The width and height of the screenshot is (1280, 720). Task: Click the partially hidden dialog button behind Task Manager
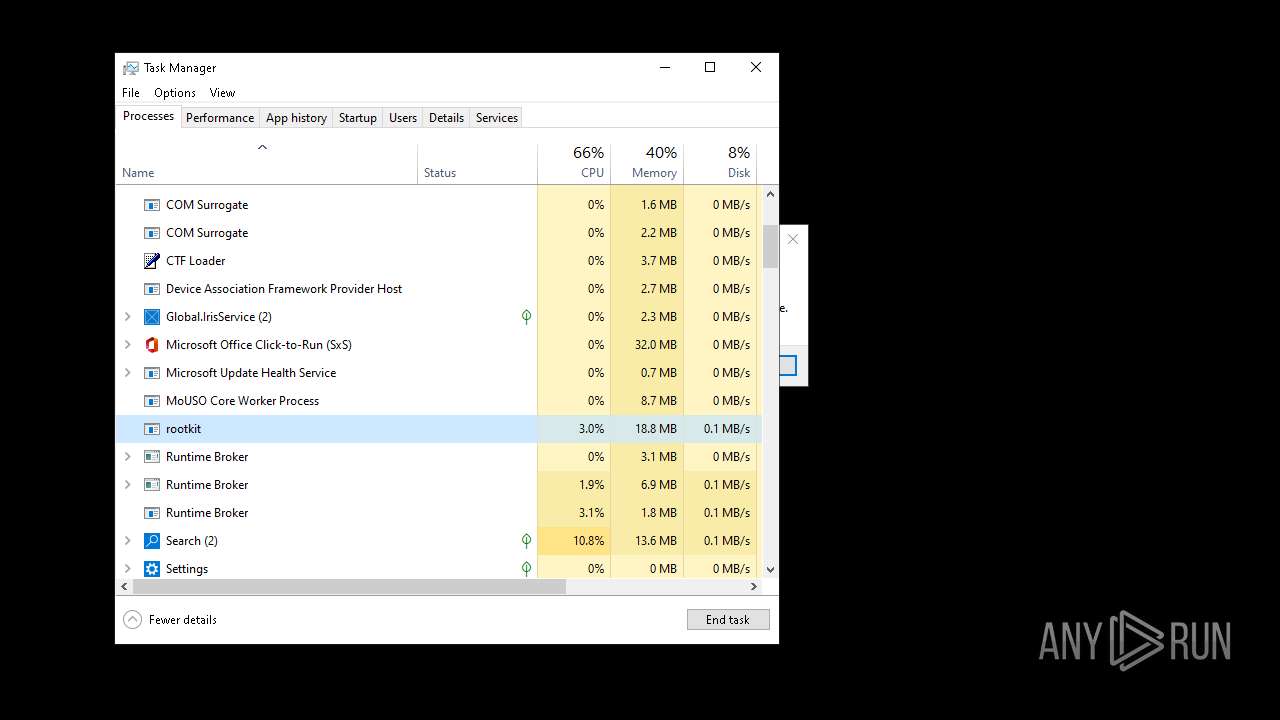(788, 366)
